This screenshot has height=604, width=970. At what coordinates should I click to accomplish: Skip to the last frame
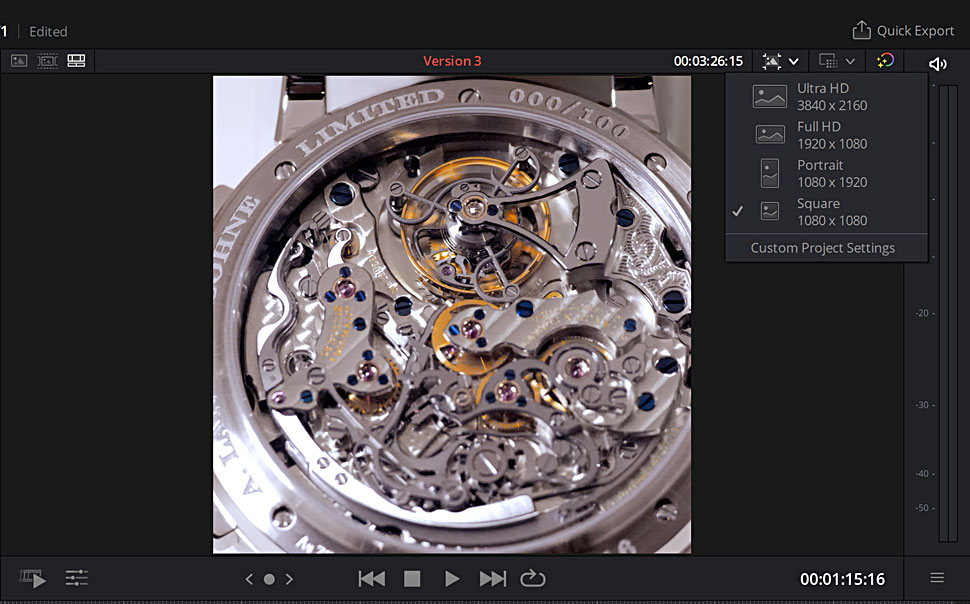492,579
